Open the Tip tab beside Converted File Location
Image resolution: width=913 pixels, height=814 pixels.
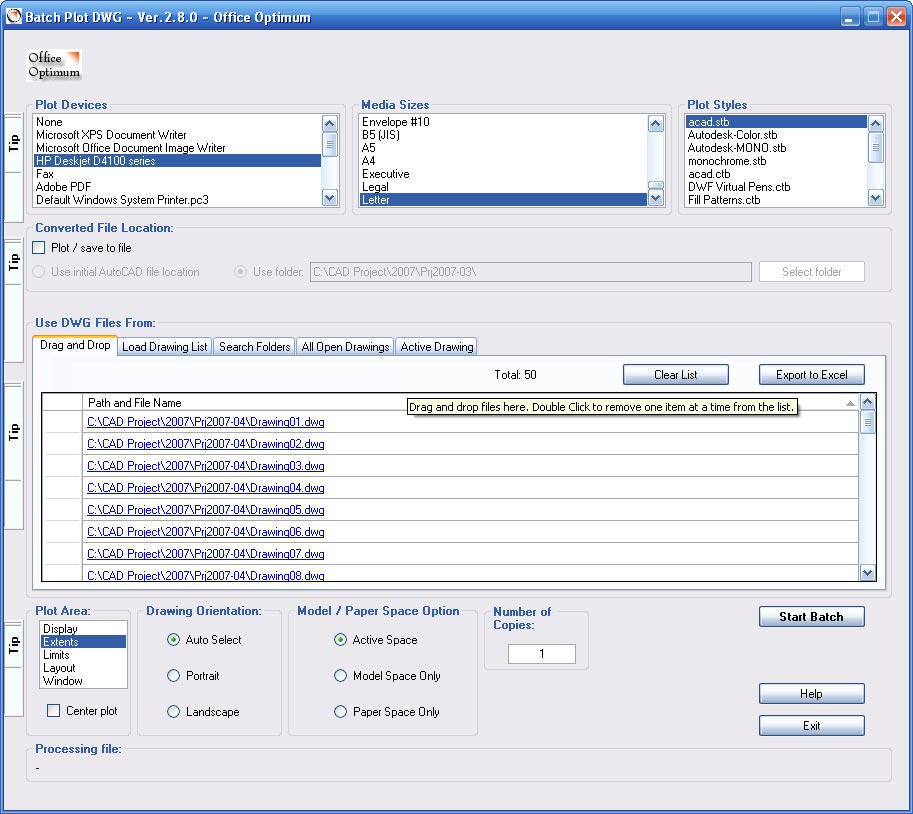[x=13, y=262]
